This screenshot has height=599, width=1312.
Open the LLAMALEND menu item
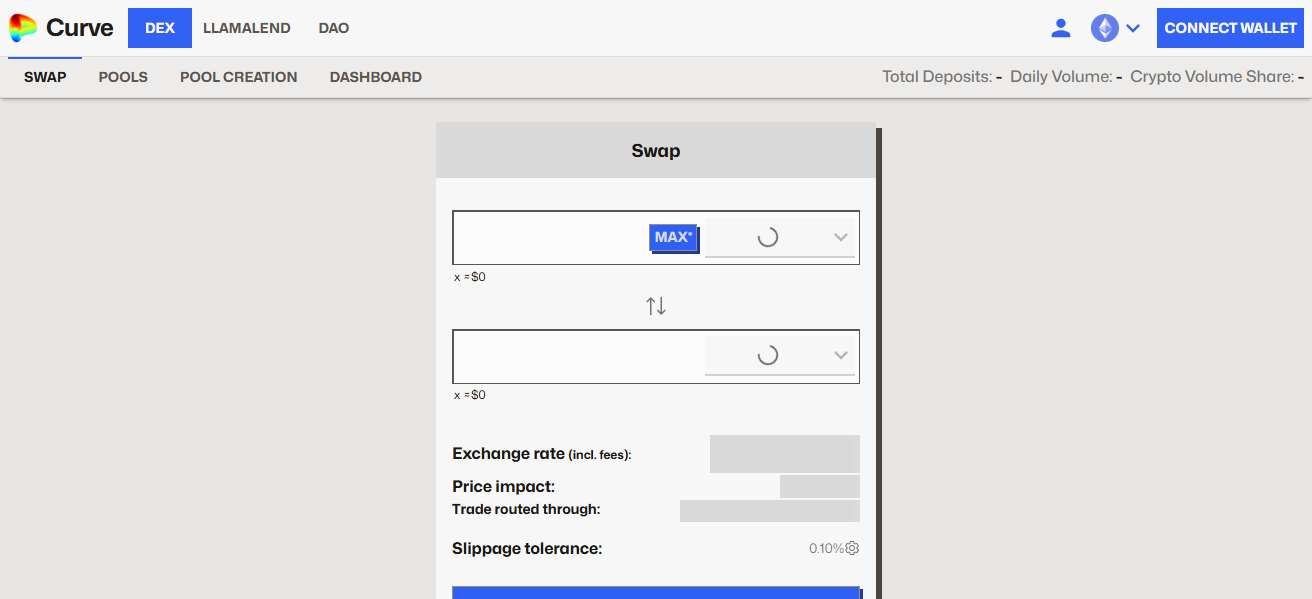246,27
